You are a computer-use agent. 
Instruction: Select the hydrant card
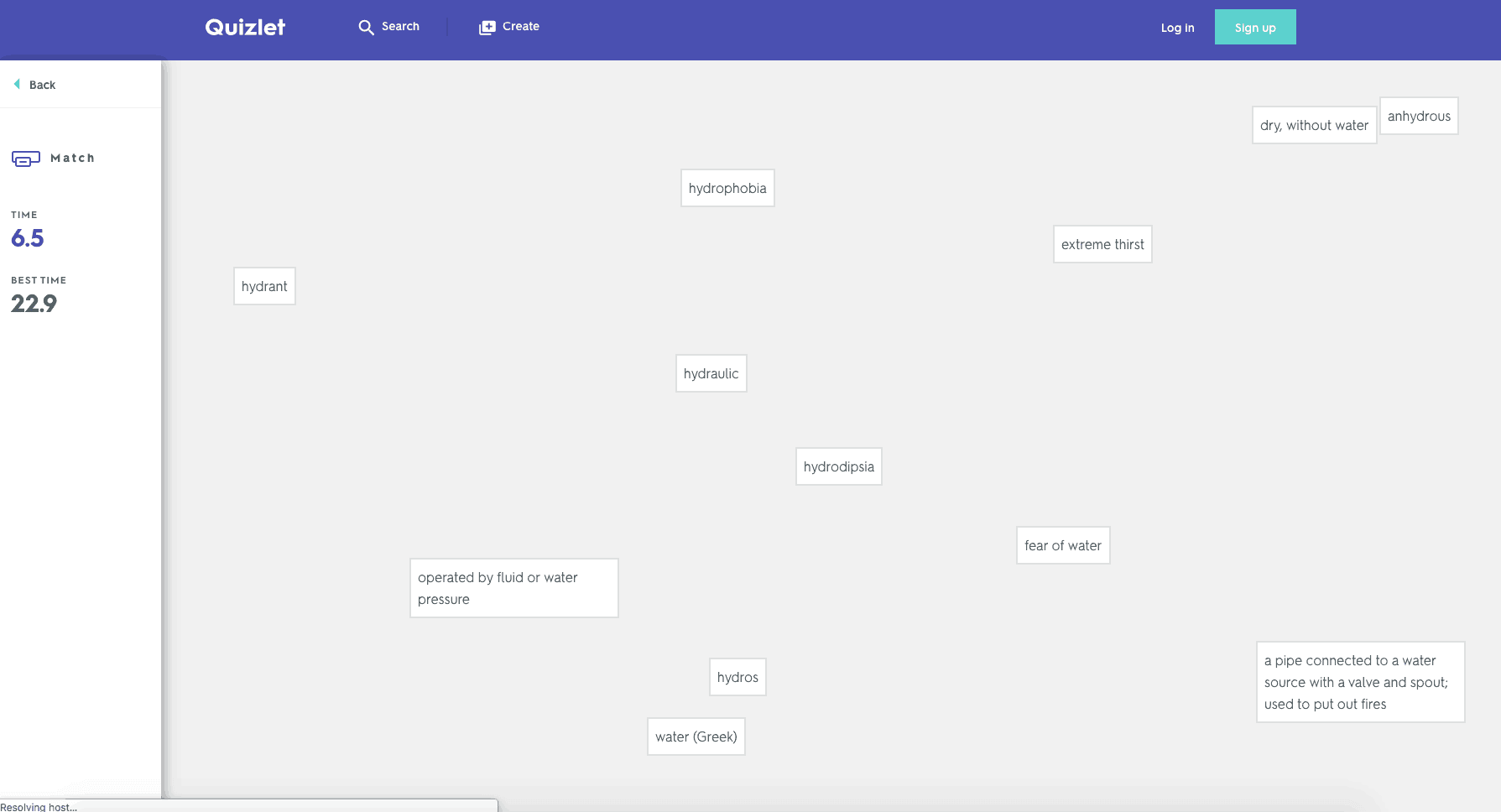click(264, 286)
